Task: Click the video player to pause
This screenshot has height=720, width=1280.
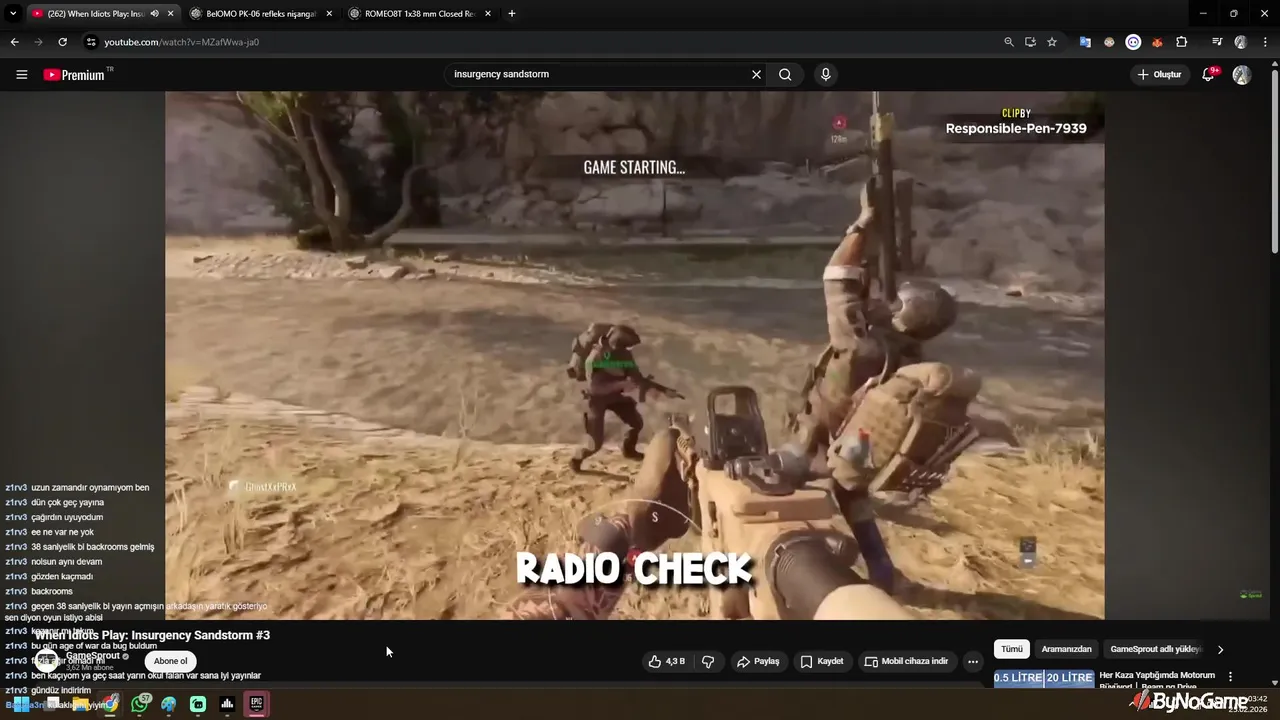Action: (x=635, y=355)
